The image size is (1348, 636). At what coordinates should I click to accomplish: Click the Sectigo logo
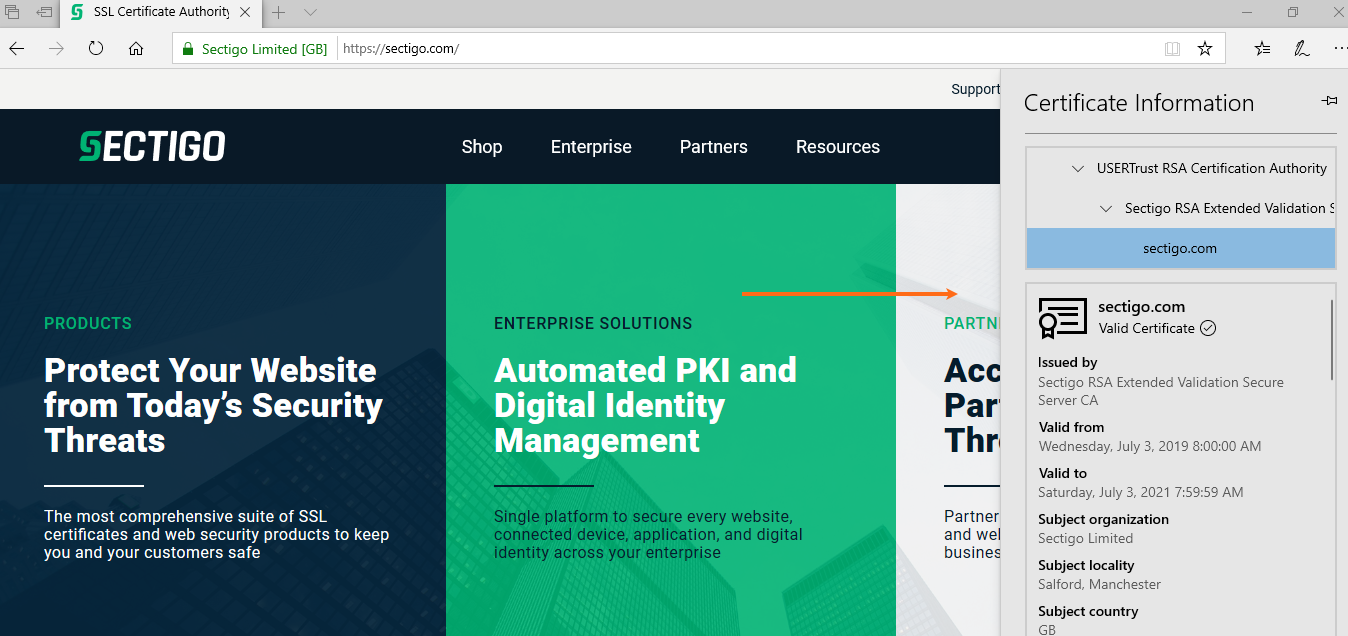[152, 146]
